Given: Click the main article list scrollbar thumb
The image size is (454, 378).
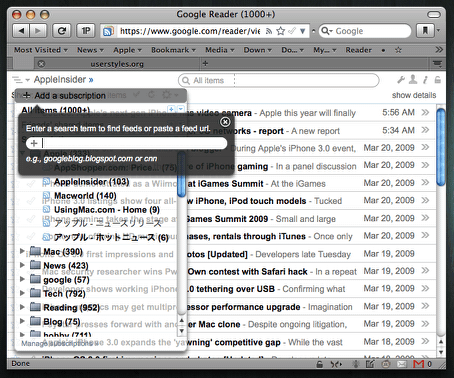Looking at the screenshot, I should click(441, 147).
